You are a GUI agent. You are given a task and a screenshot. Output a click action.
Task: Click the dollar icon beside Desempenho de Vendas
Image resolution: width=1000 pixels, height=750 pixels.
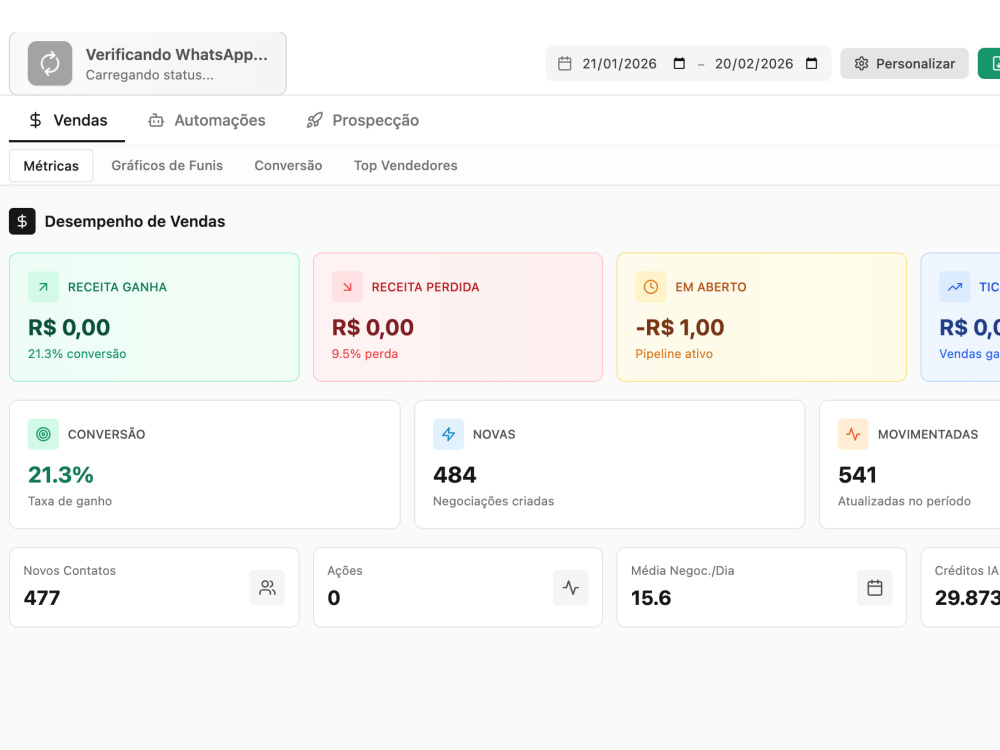tap(22, 221)
